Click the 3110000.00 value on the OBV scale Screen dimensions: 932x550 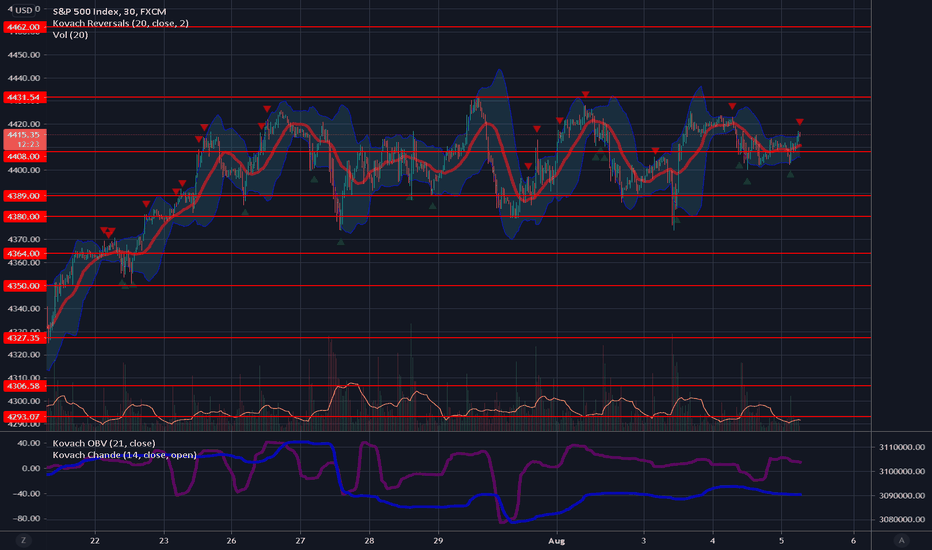pos(902,447)
